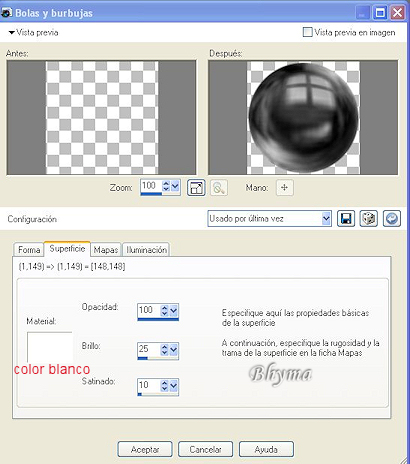Screen dimensions: 410x464
Task: Click the zoom magnifier icon beside Zoom
Action: pos(219,188)
